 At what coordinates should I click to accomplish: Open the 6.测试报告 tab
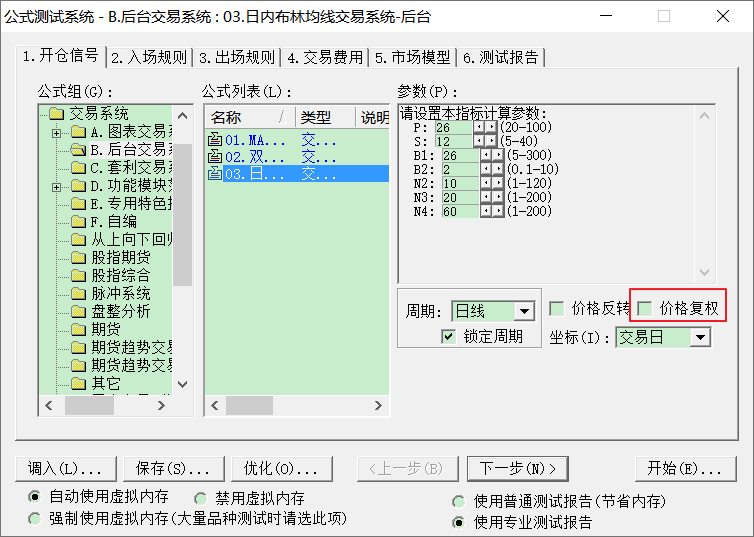tap(500, 58)
